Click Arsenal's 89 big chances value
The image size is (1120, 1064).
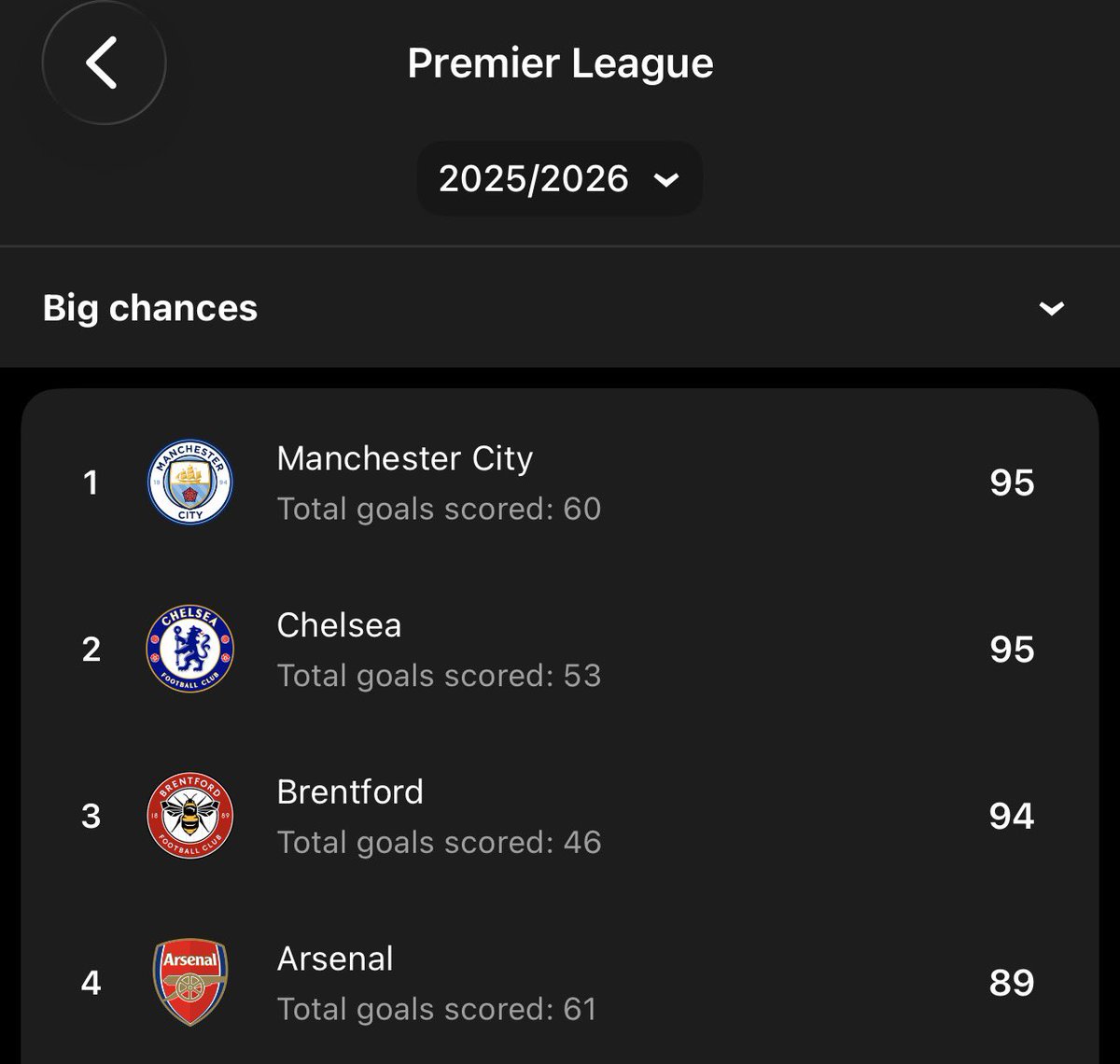[1012, 983]
